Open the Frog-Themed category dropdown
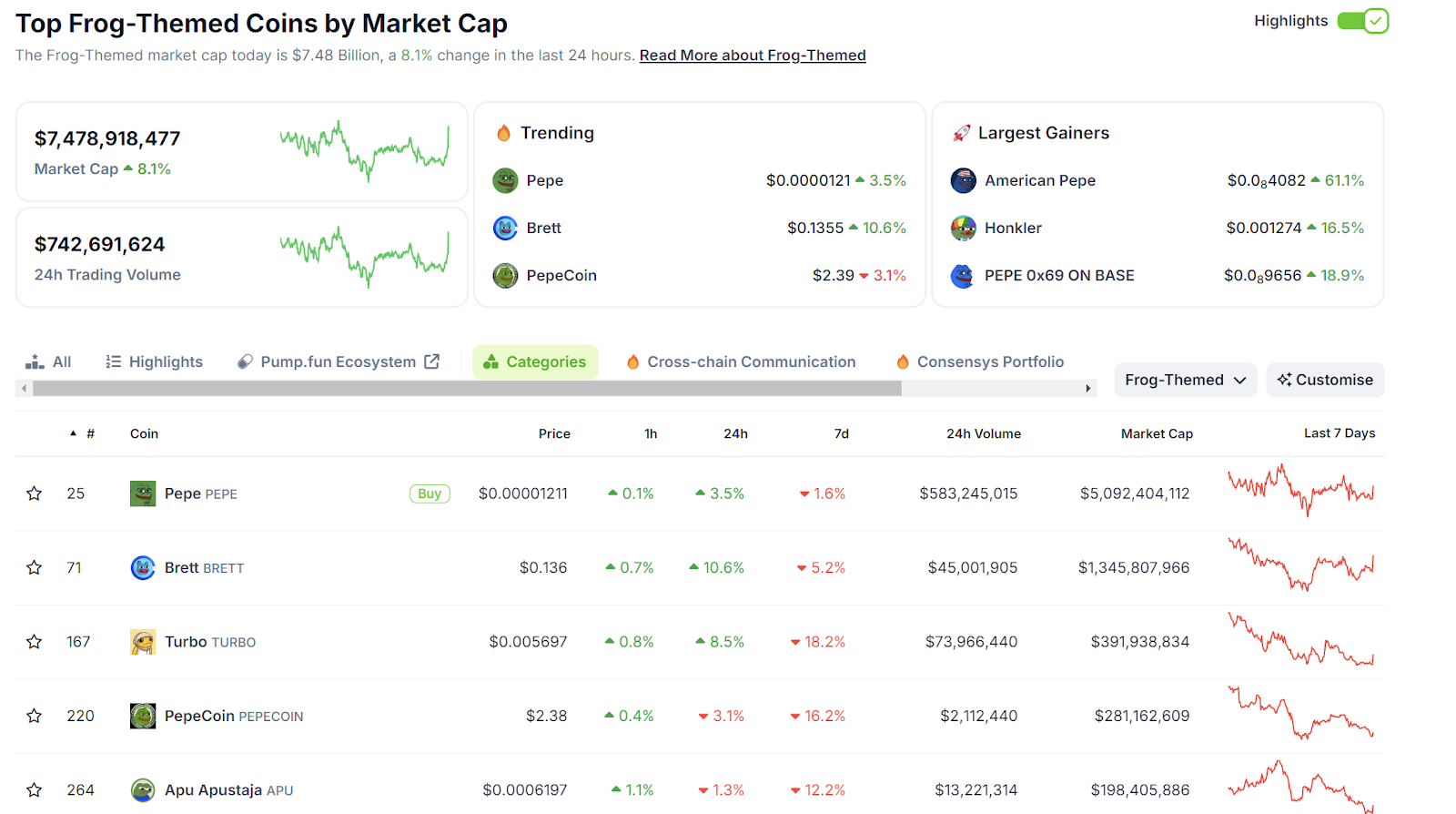 (1186, 380)
